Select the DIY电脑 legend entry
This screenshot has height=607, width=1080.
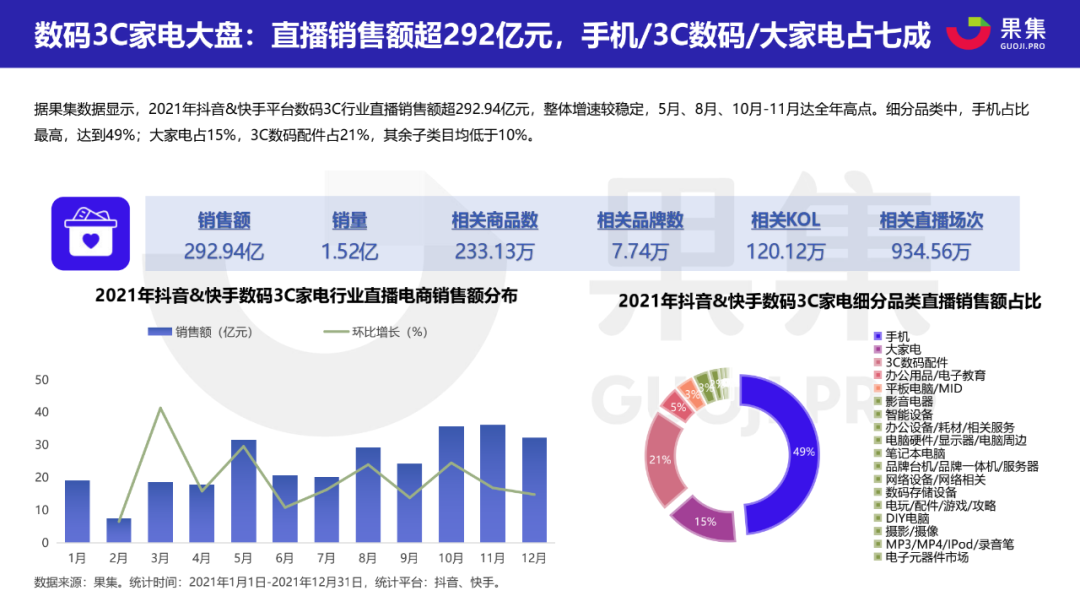point(902,518)
